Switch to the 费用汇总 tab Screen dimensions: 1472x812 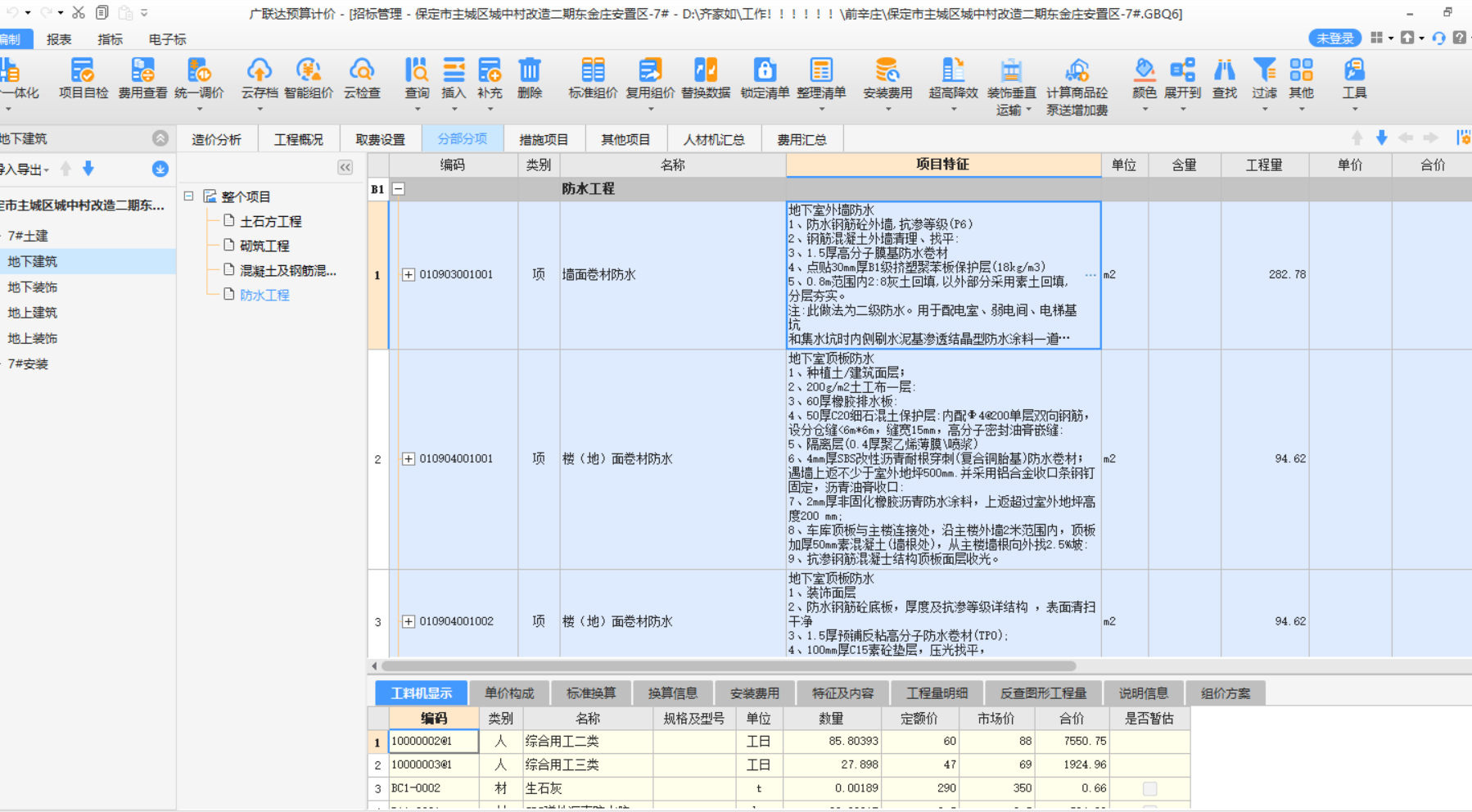pos(802,139)
